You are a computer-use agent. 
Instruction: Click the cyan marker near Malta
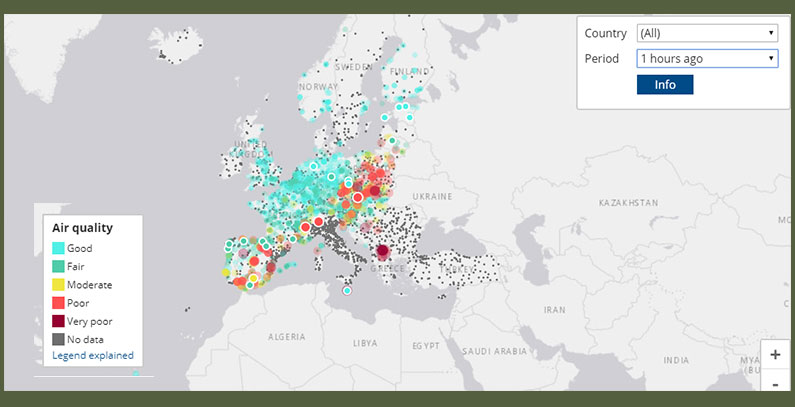[347, 291]
